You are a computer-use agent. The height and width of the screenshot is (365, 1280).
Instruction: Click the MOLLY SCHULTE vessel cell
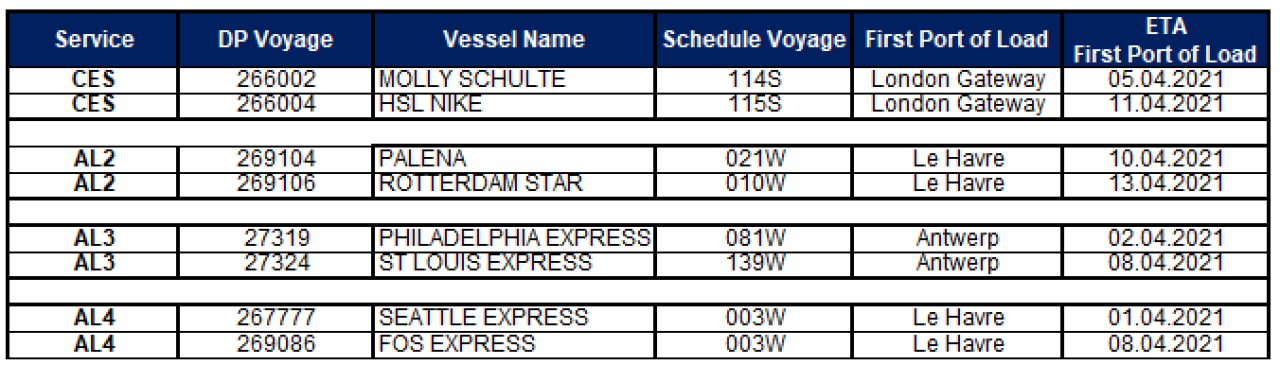tap(515, 80)
